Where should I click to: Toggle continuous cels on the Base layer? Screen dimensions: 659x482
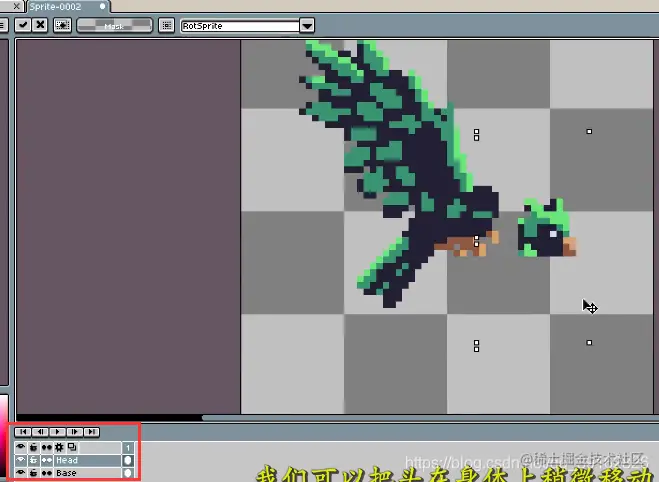[x=46, y=473]
